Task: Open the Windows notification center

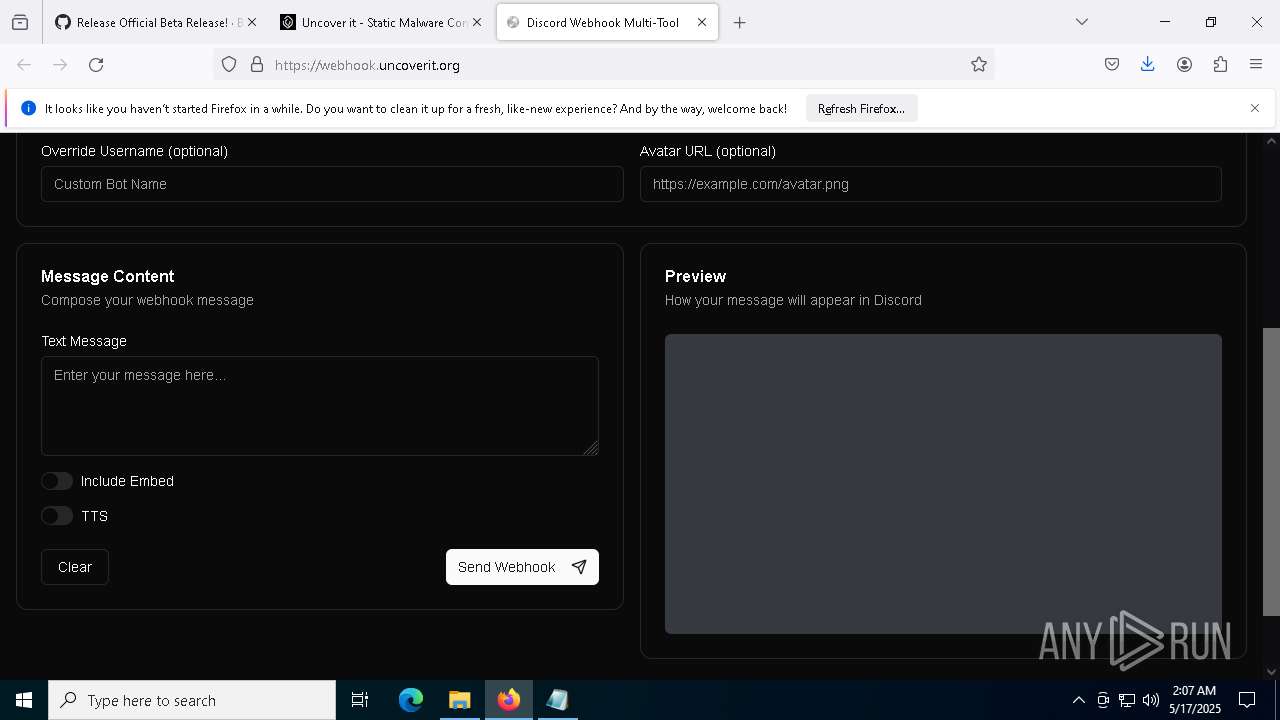Action: 1247,700
